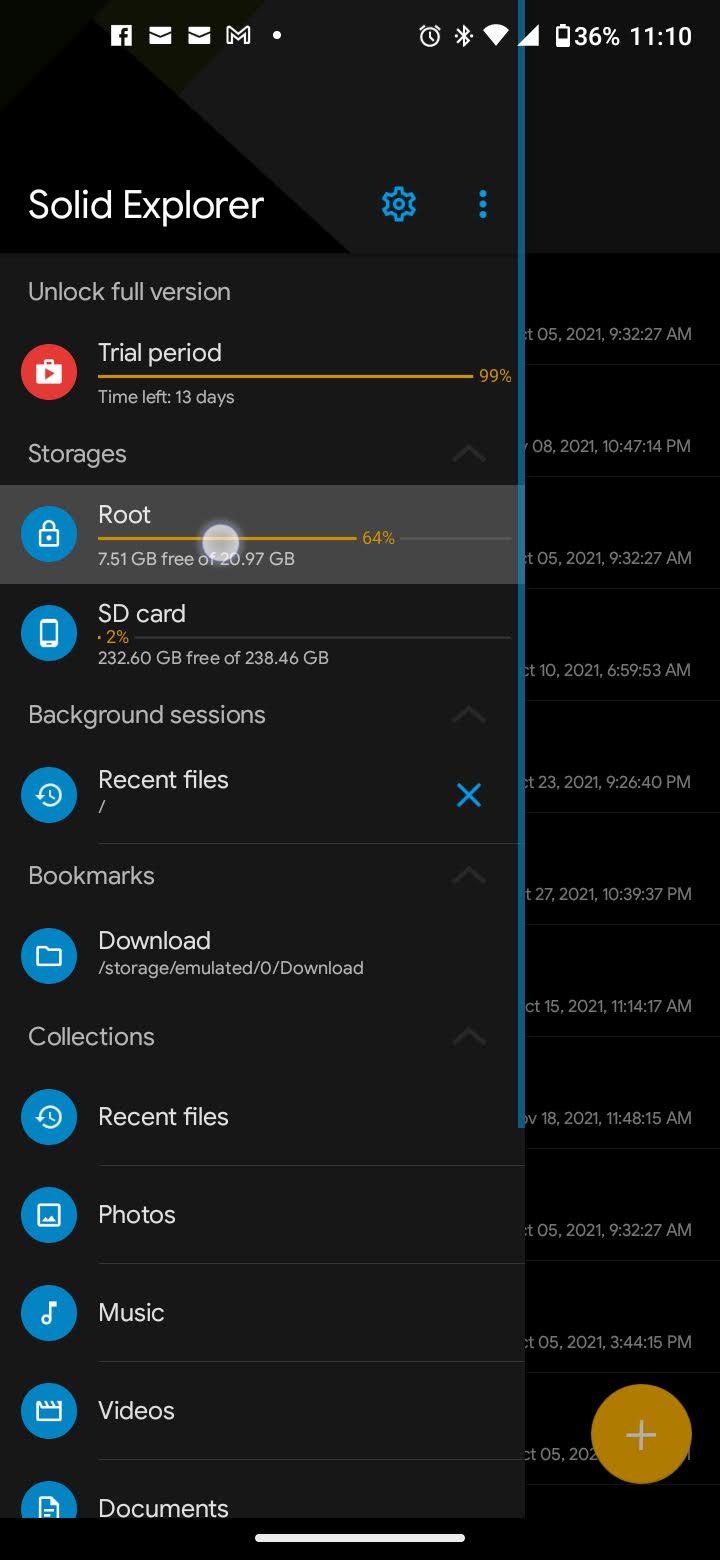This screenshot has width=720, height=1560.
Task: Tap the Root storage lock icon
Action: pos(49,534)
